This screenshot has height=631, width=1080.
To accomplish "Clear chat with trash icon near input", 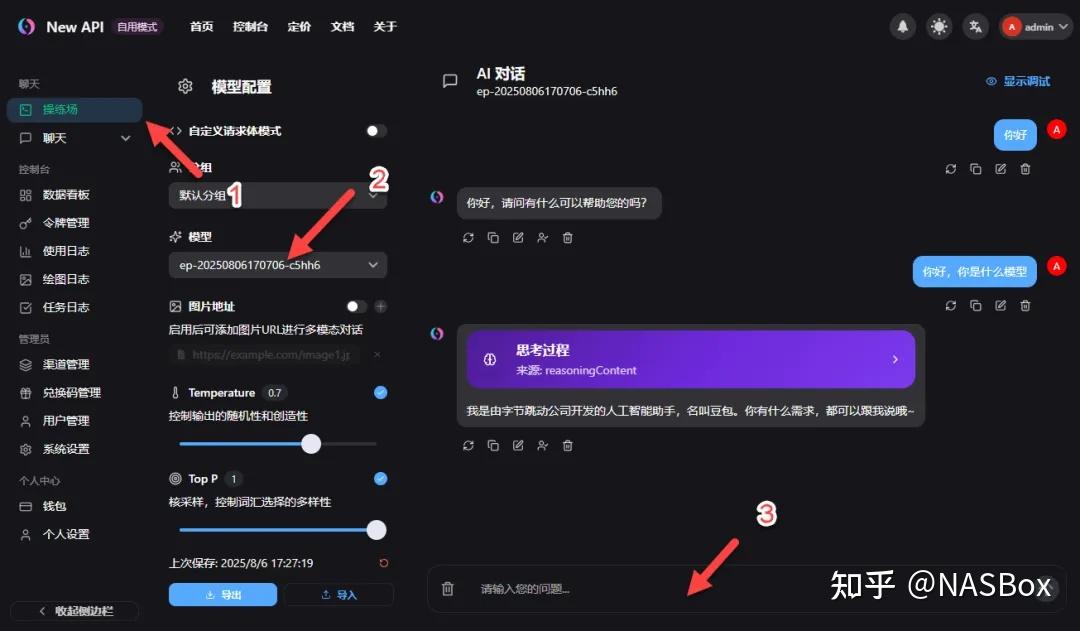I will coord(448,589).
